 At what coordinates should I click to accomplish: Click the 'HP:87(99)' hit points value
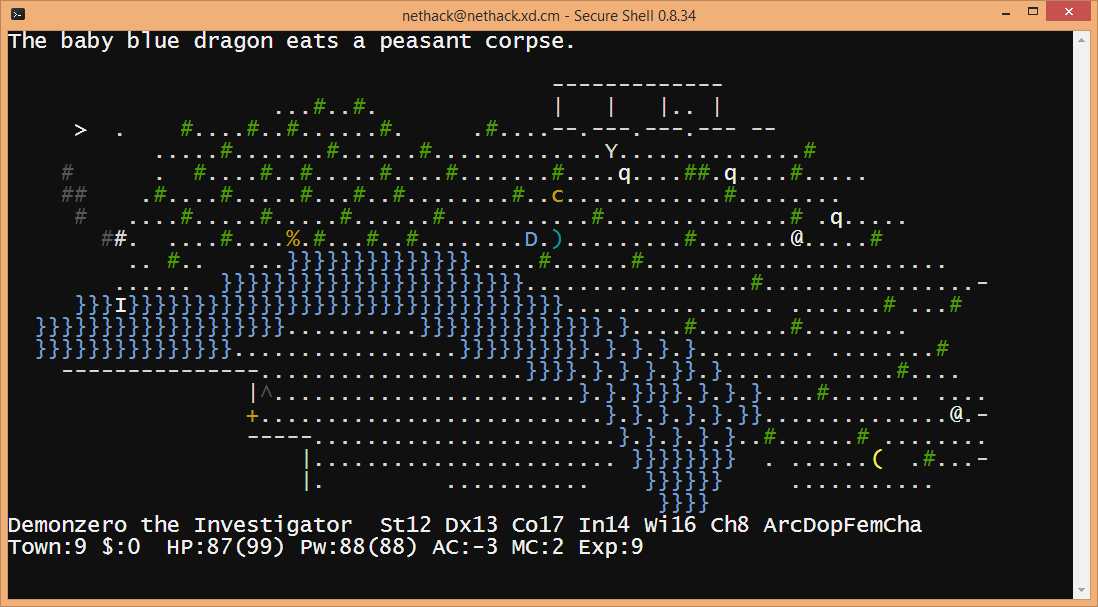tap(225, 547)
